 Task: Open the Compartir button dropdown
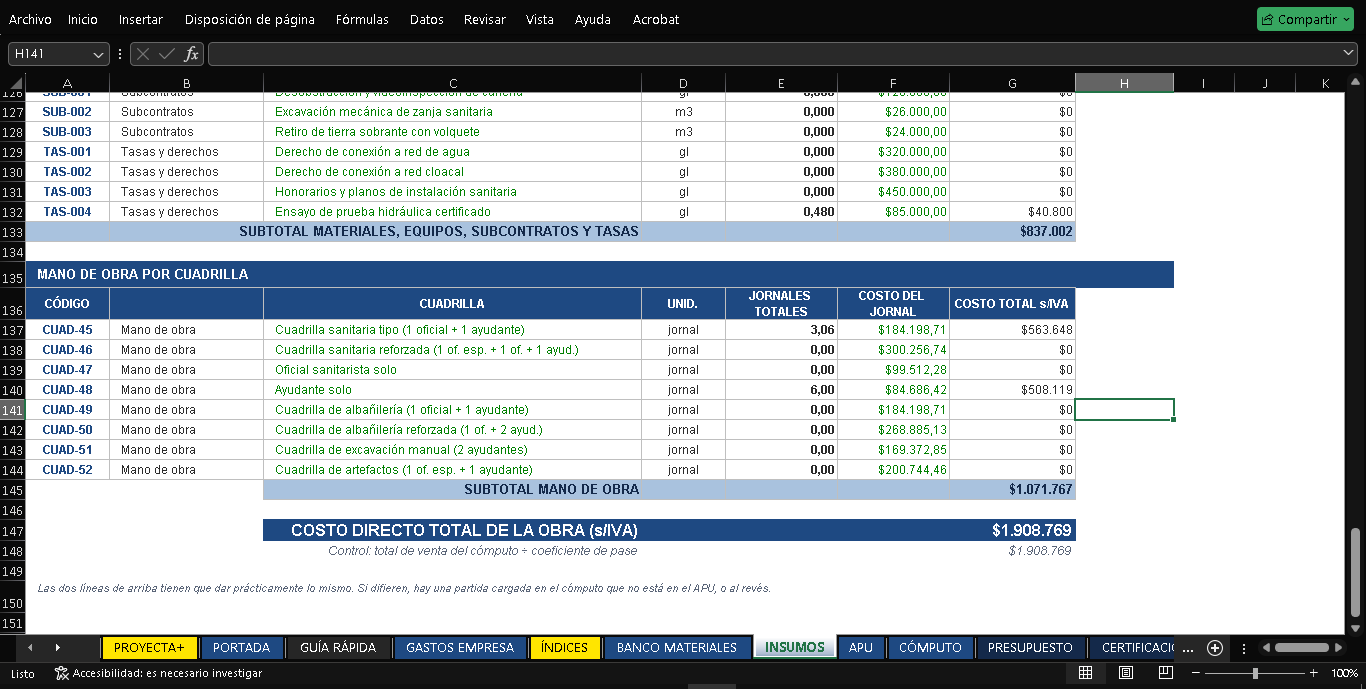click(x=1346, y=19)
